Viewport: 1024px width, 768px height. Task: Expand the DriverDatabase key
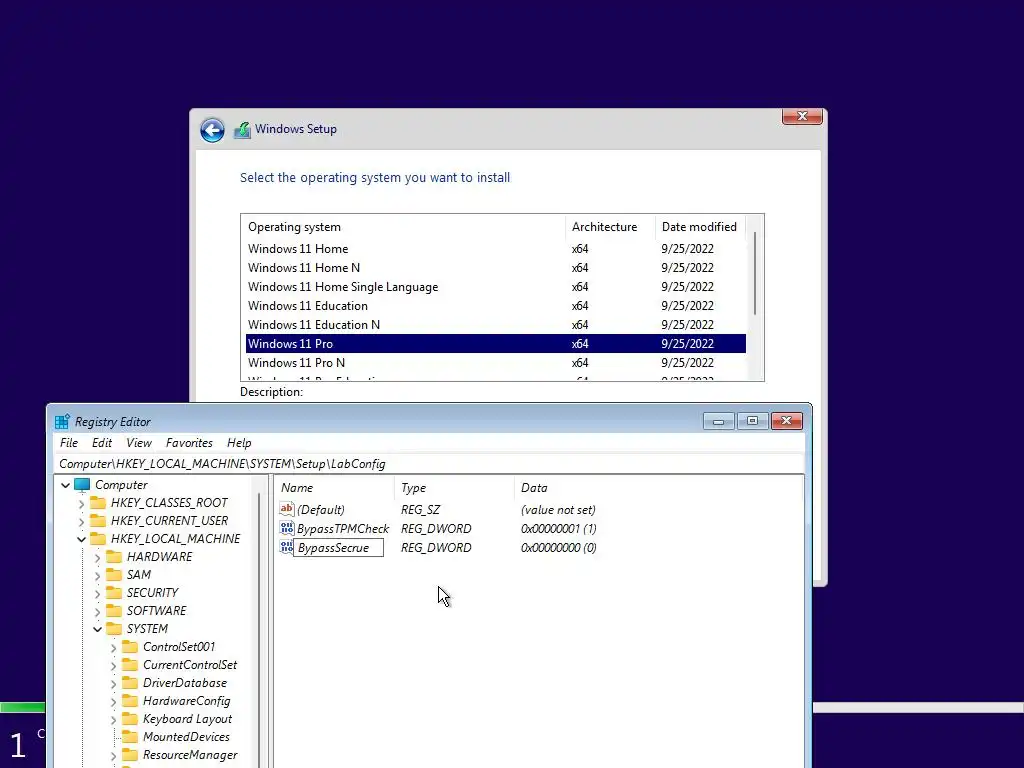114,683
